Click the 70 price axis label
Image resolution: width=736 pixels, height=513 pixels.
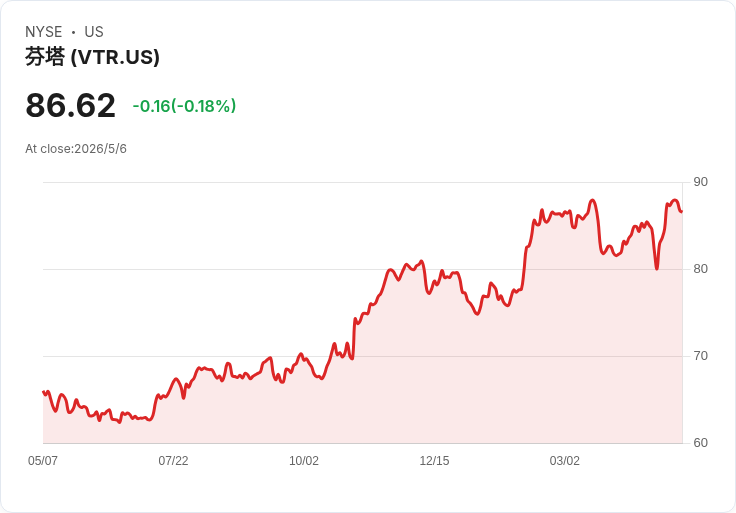700,356
